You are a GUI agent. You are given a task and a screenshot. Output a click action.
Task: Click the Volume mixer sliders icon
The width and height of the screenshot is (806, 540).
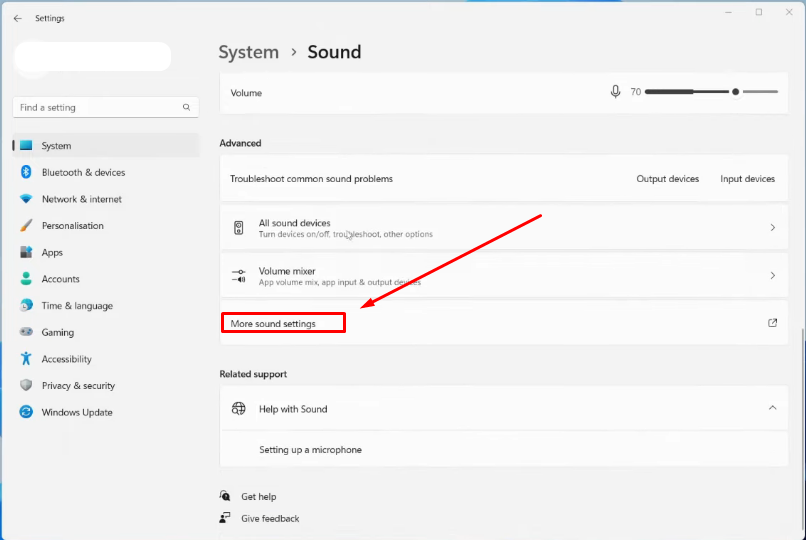239,276
